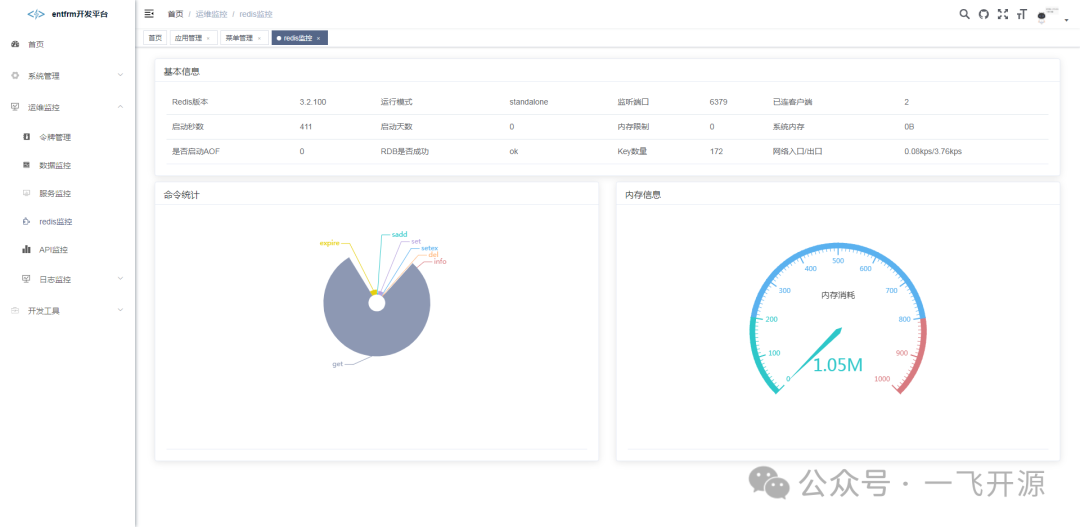This screenshot has width=1080, height=527.
Task: Switch to the 菜单管理 tab
Action: click(x=245, y=38)
